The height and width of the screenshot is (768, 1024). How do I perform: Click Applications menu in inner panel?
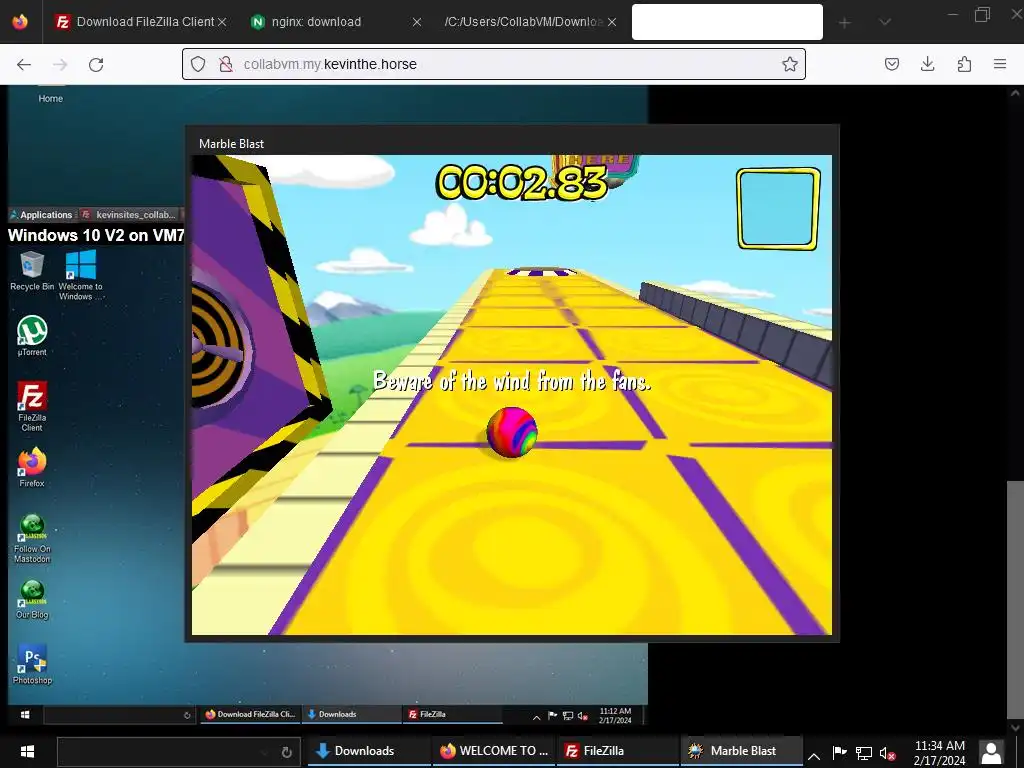pyautogui.click(x=42, y=214)
